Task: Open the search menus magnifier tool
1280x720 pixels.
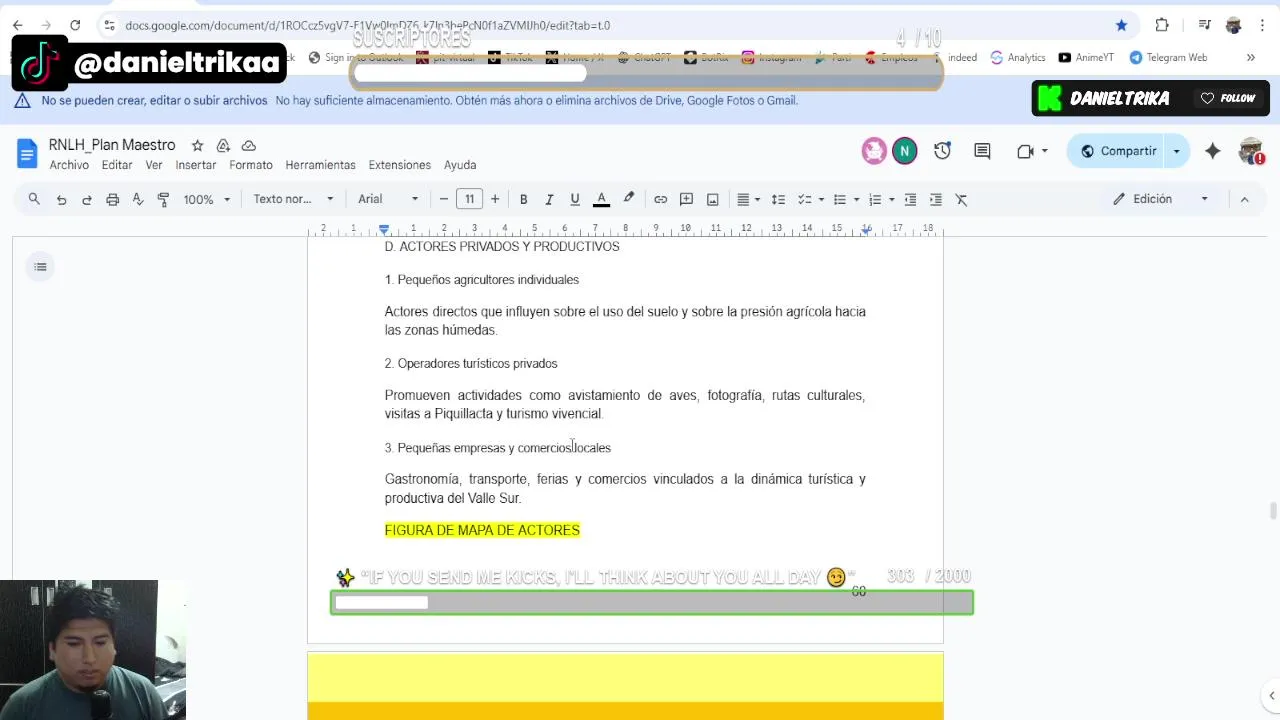Action: pyautogui.click(x=34, y=199)
